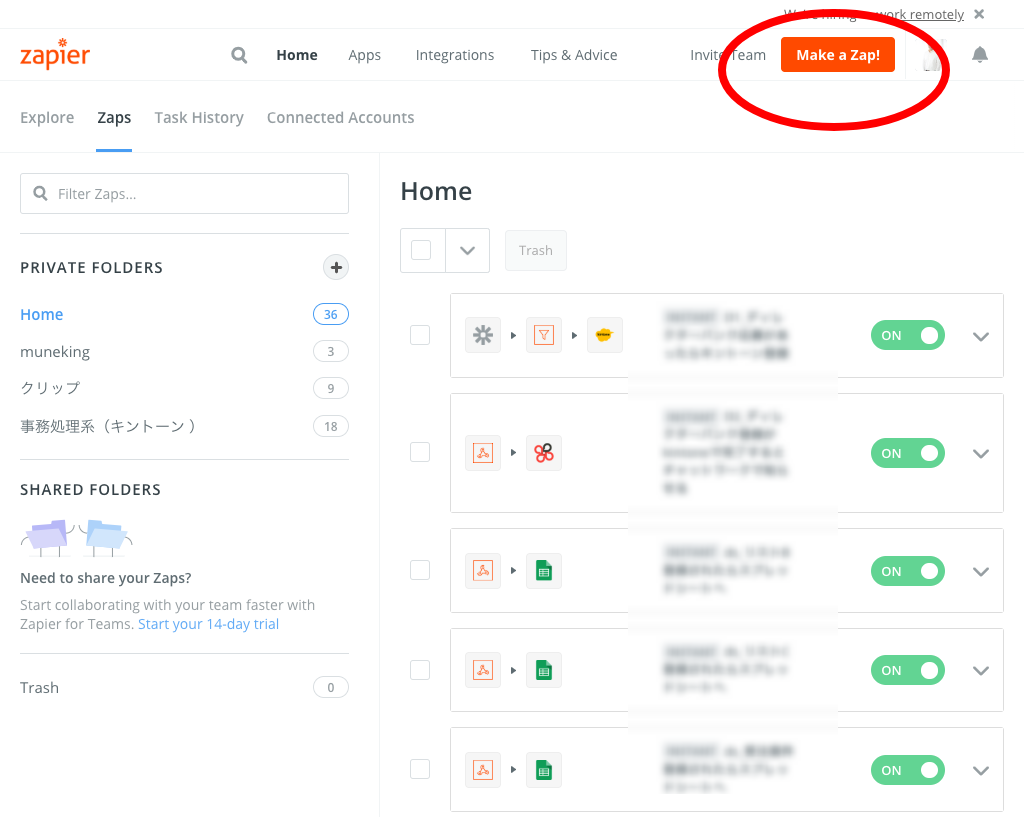Screen dimensions: 1024x817
Task: Click the red Chatwork icon in second Zap
Action: [543, 453]
